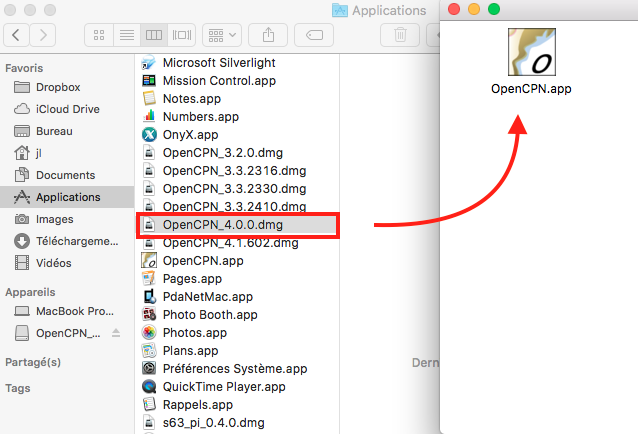Click the Share toolbar button
Viewport: 638px width, 434px height.
[268, 35]
